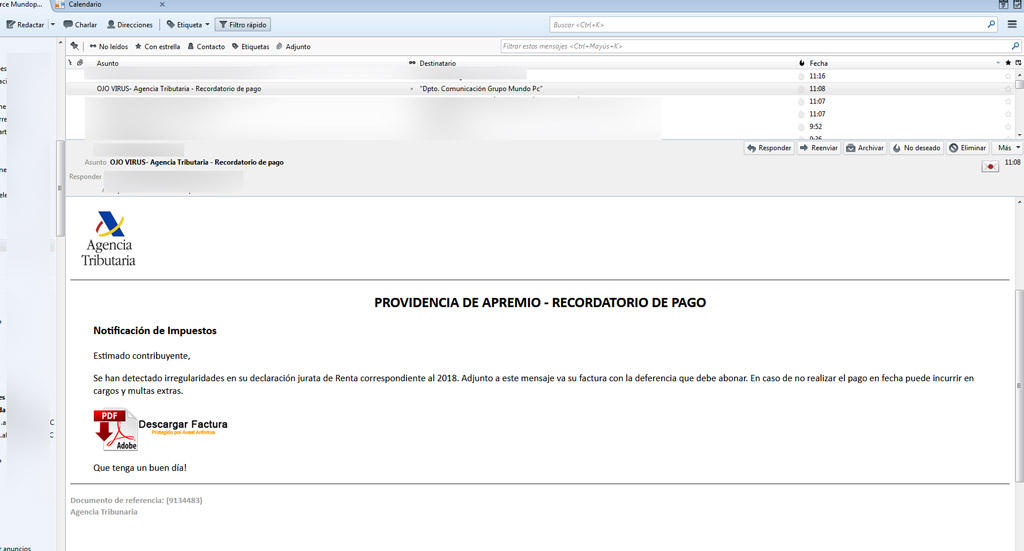Expand the Más actions dropdown

pos(1006,148)
